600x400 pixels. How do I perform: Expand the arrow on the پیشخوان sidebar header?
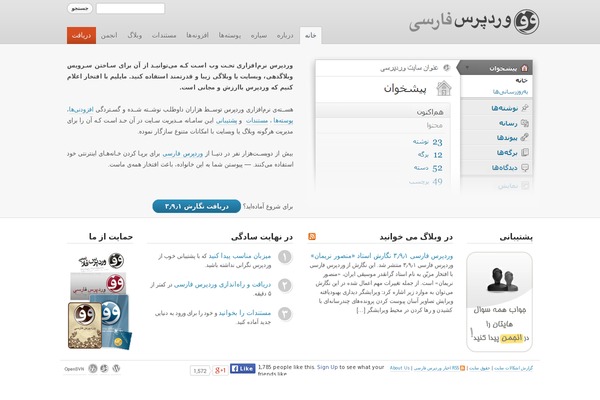coord(467,68)
